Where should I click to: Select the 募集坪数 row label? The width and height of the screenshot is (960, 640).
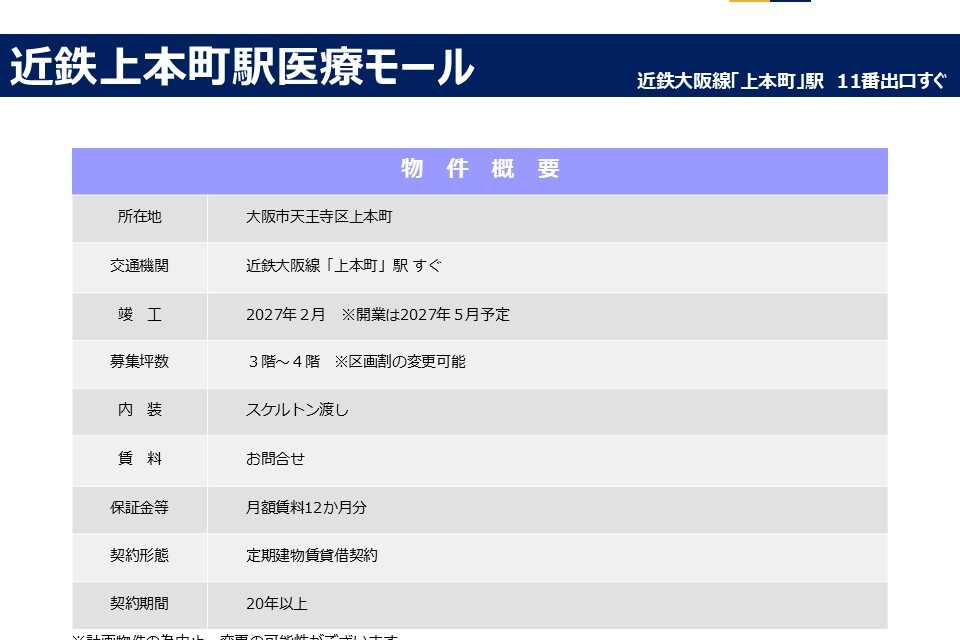[x=140, y=361]
